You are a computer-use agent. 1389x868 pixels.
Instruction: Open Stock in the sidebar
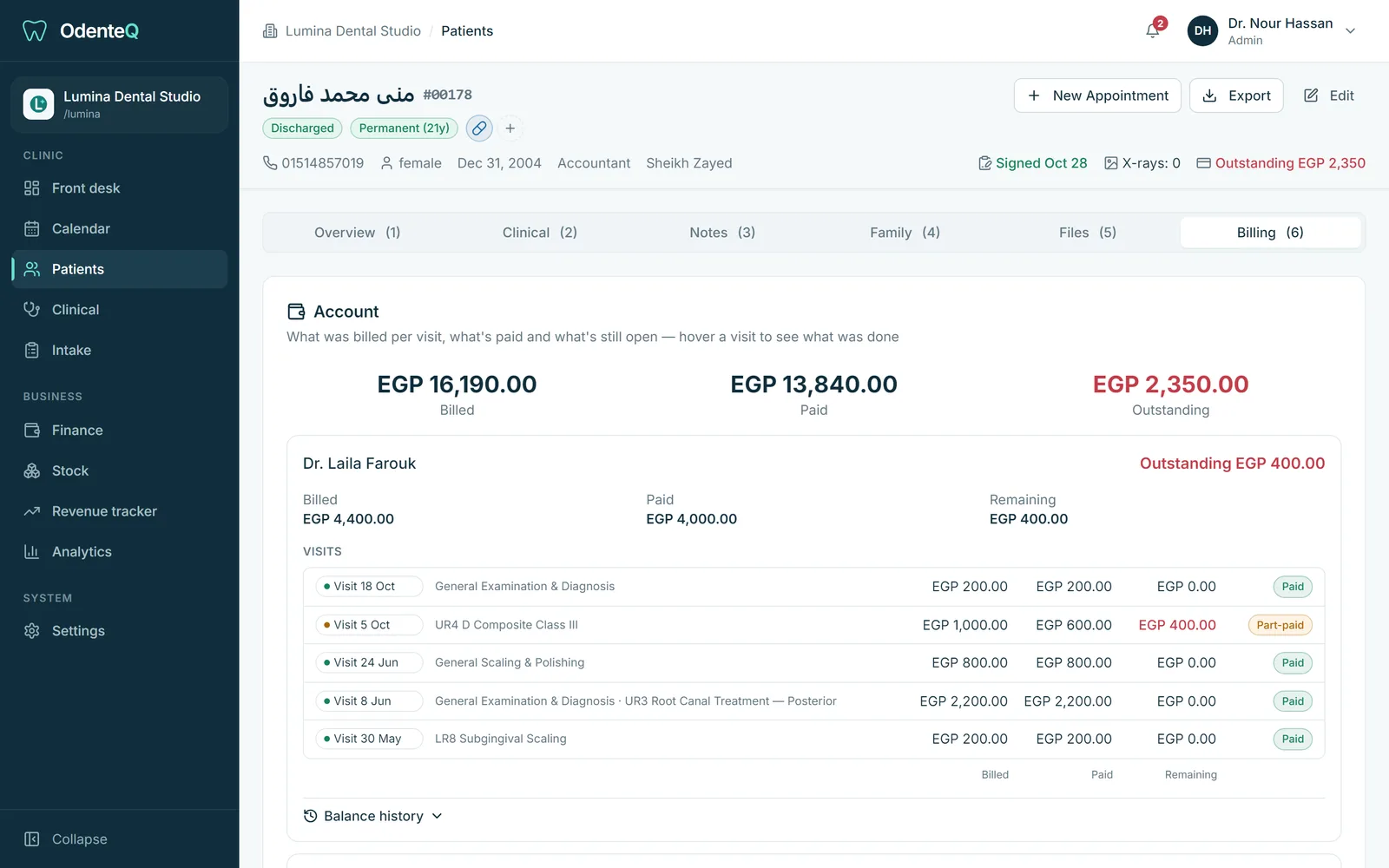pyautogui.click(x=120, y=471)
